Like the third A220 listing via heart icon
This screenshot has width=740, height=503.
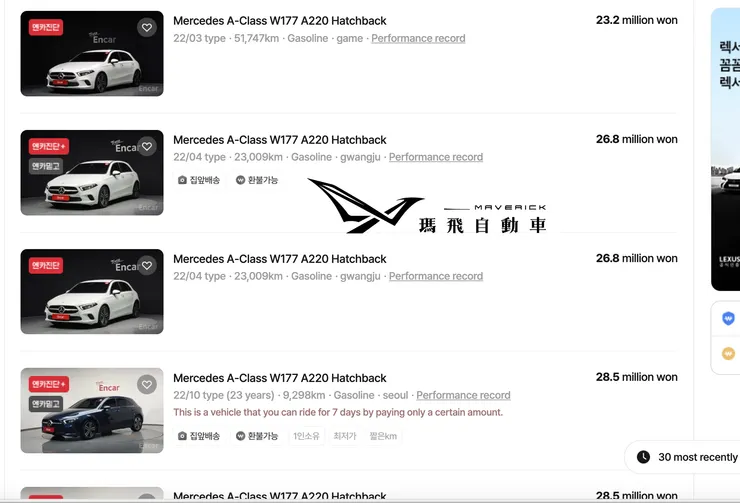coord(147,265)
